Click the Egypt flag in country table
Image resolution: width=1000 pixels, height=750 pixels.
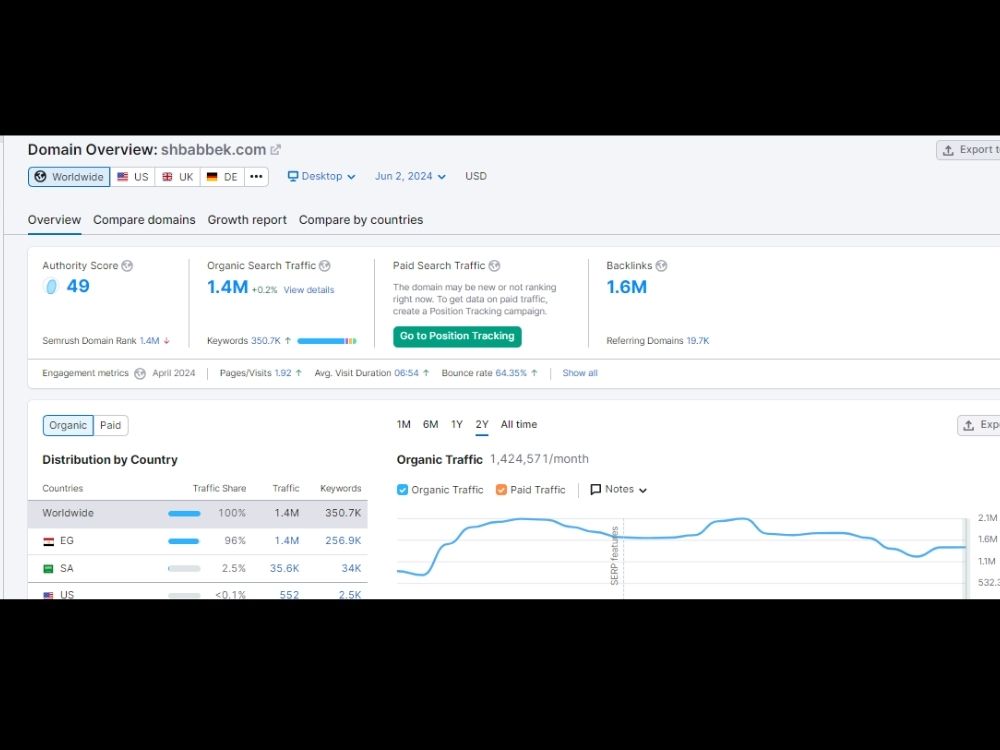click(x=48, y=541)
